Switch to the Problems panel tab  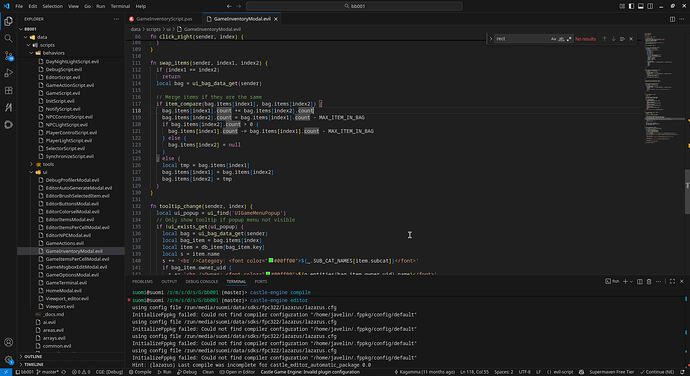click(x=143, y=281)
